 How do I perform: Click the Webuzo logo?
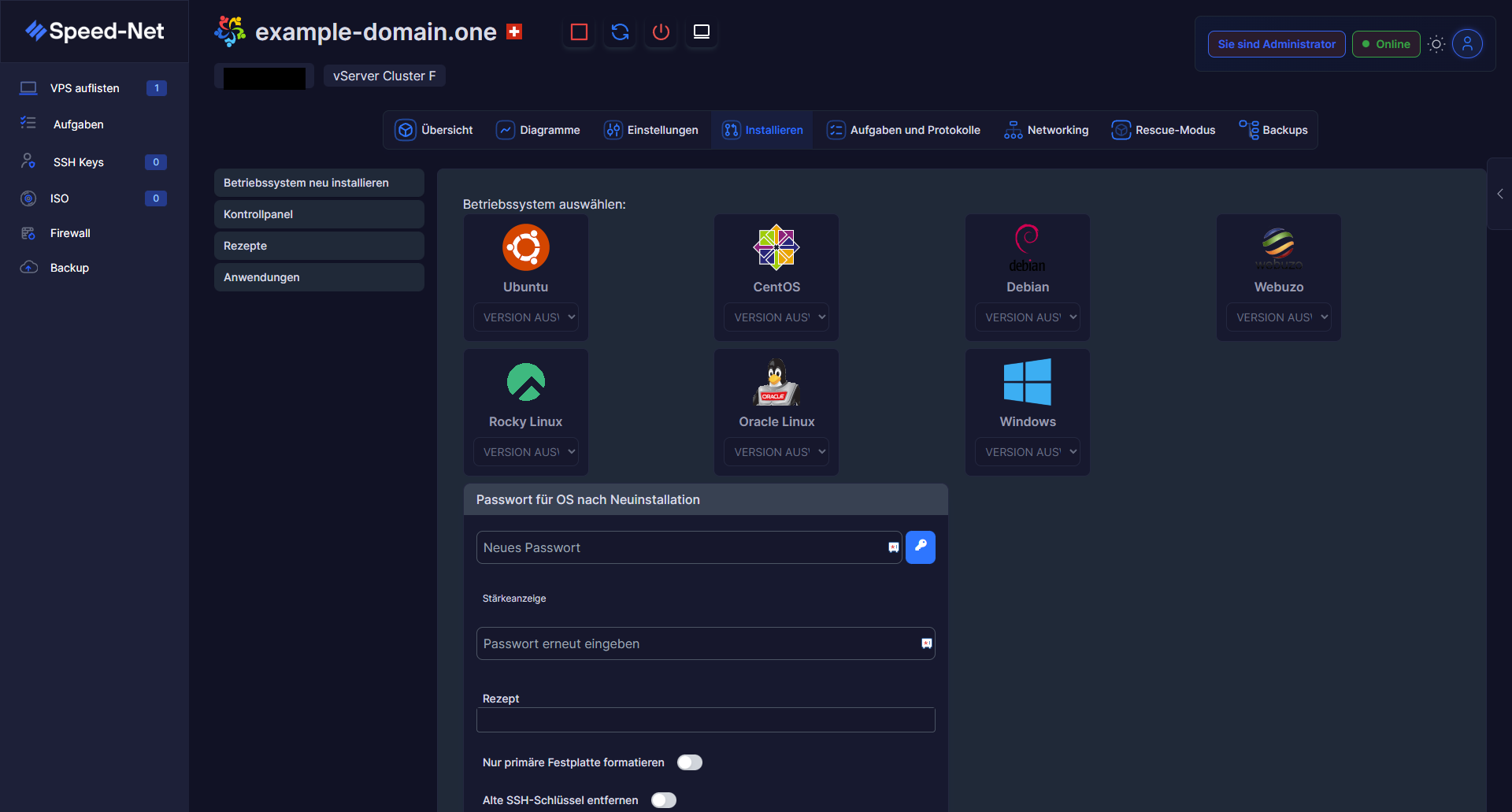(1278, 247)
